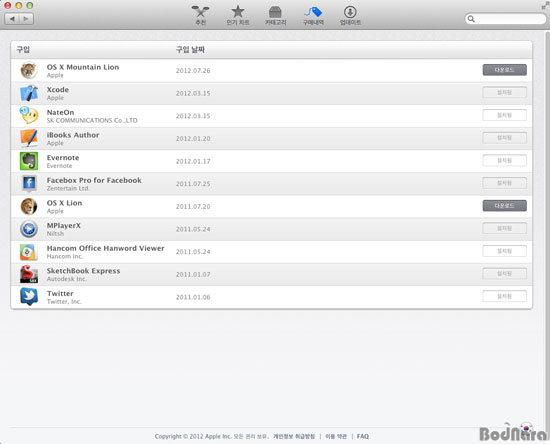The height and width of the screenshot is (444, 550).
Task: Open the OS X Mountain Lion title
Action: coord(83,67)
